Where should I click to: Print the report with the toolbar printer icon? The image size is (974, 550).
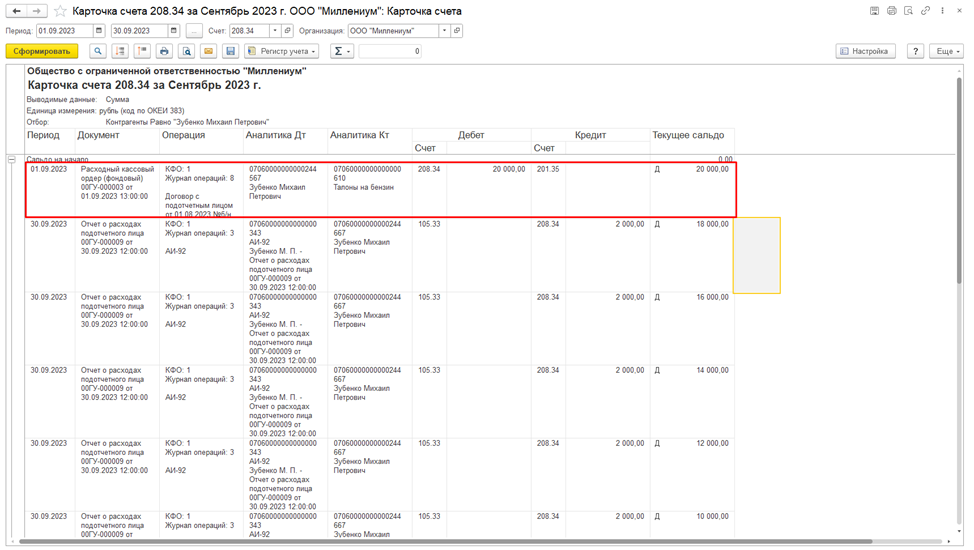click(164, 51)
